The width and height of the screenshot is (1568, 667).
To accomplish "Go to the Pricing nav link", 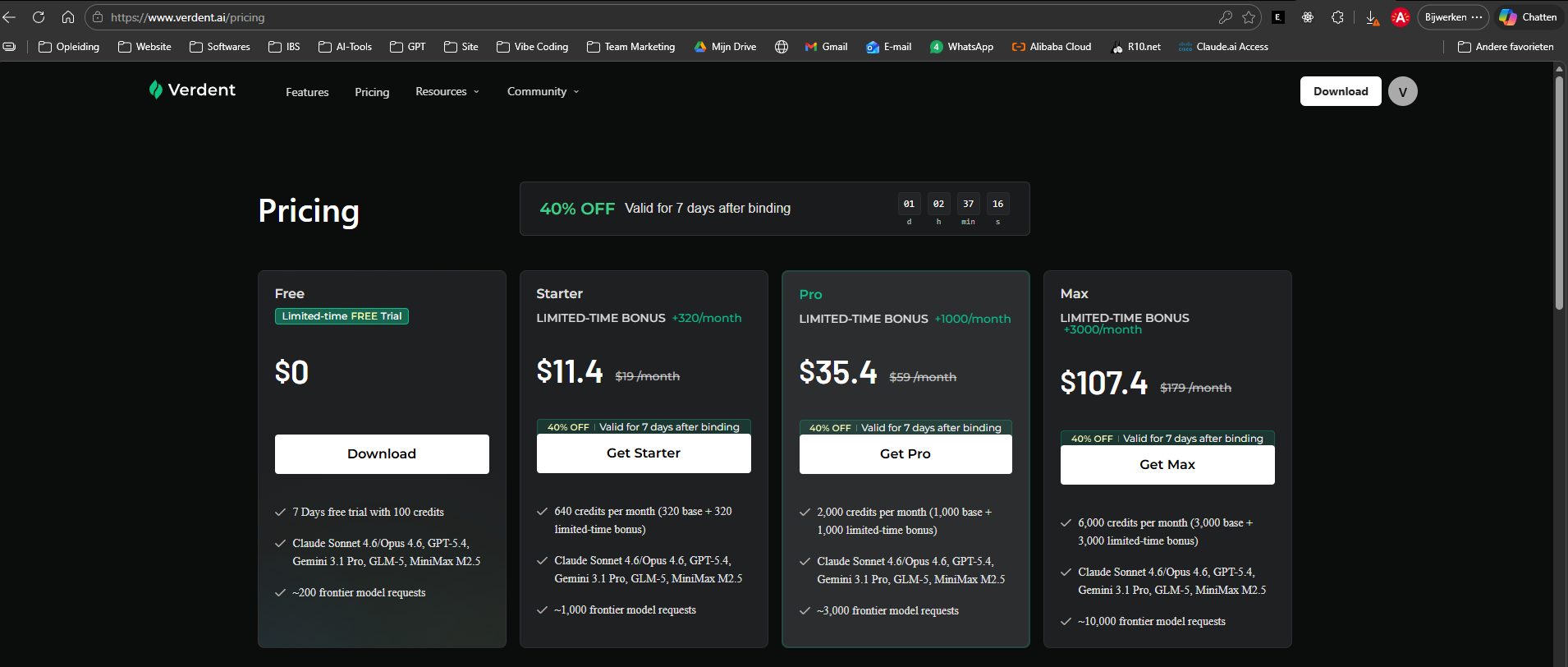I will point(372,92).
